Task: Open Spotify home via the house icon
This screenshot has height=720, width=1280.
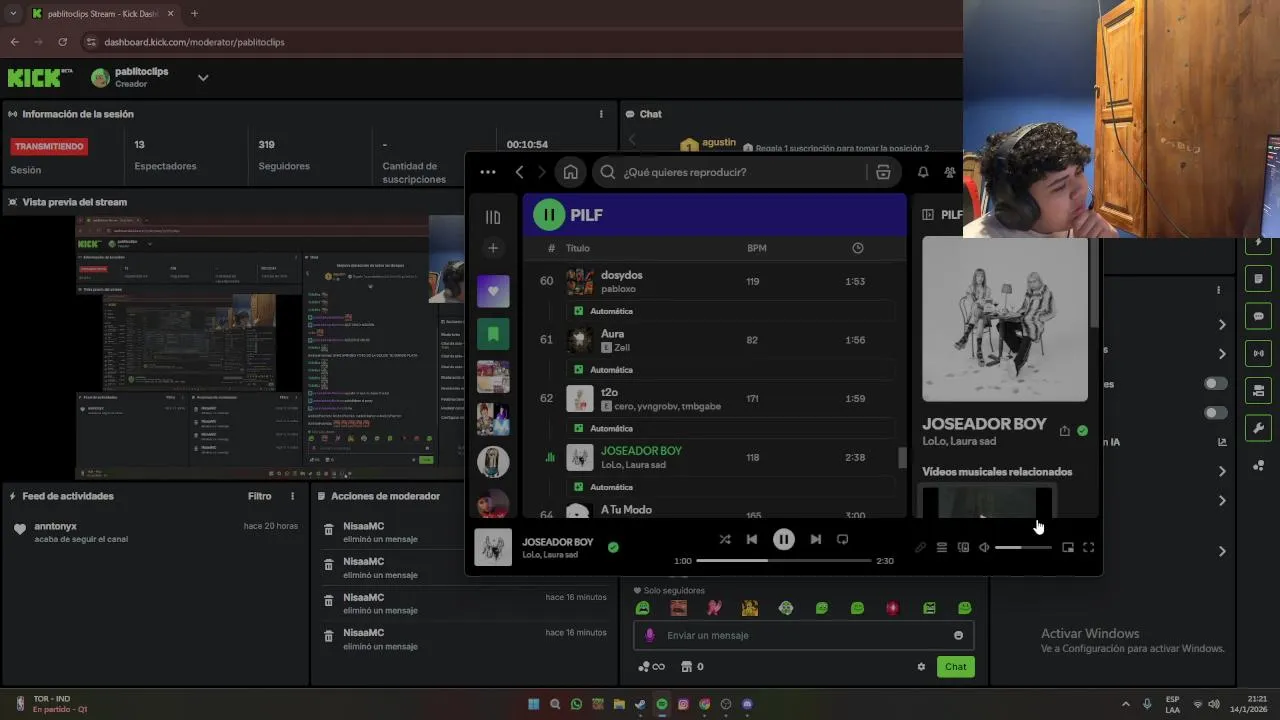Action: click(x=570, y=172)
